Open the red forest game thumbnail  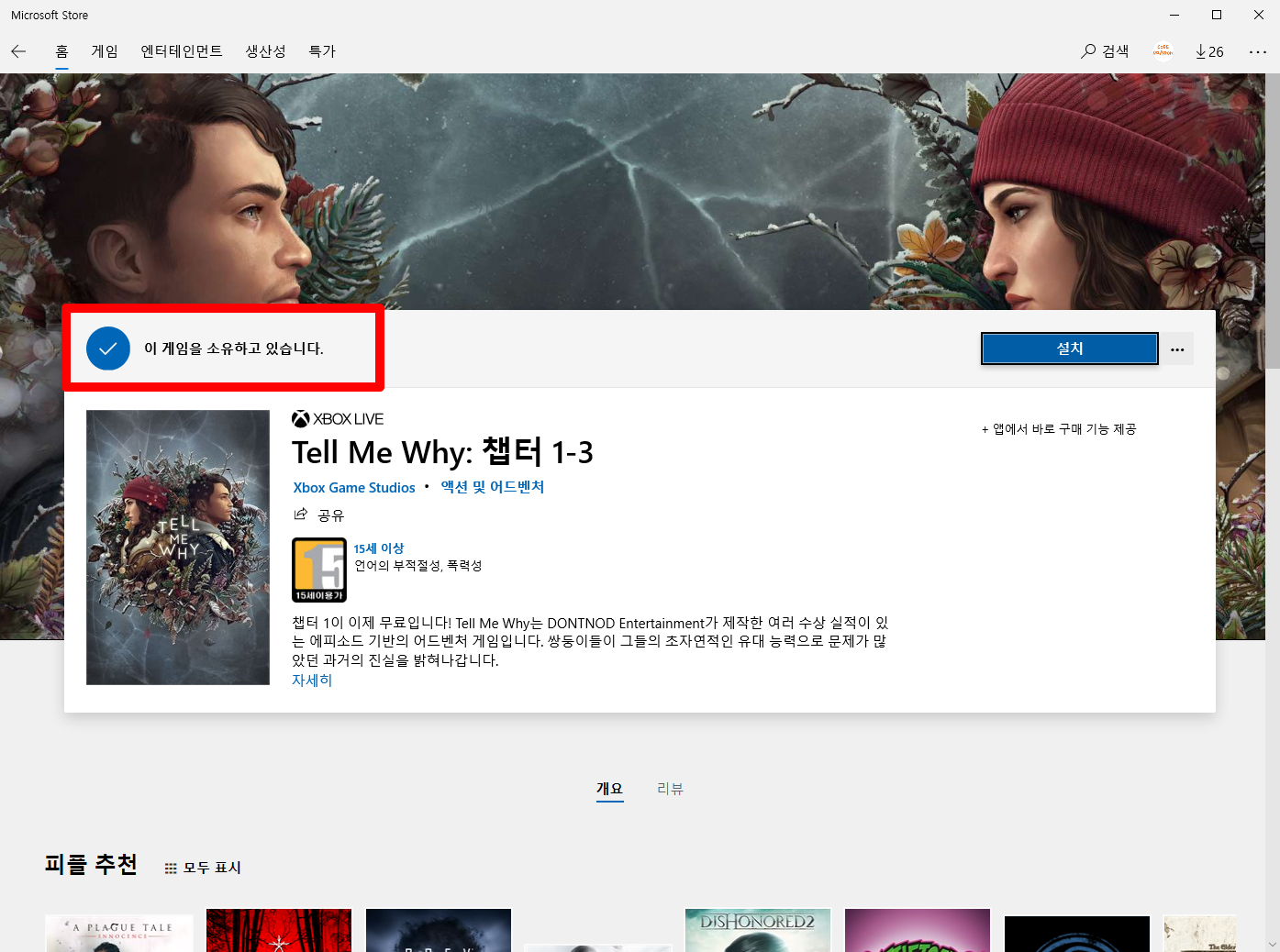[279, 930]
